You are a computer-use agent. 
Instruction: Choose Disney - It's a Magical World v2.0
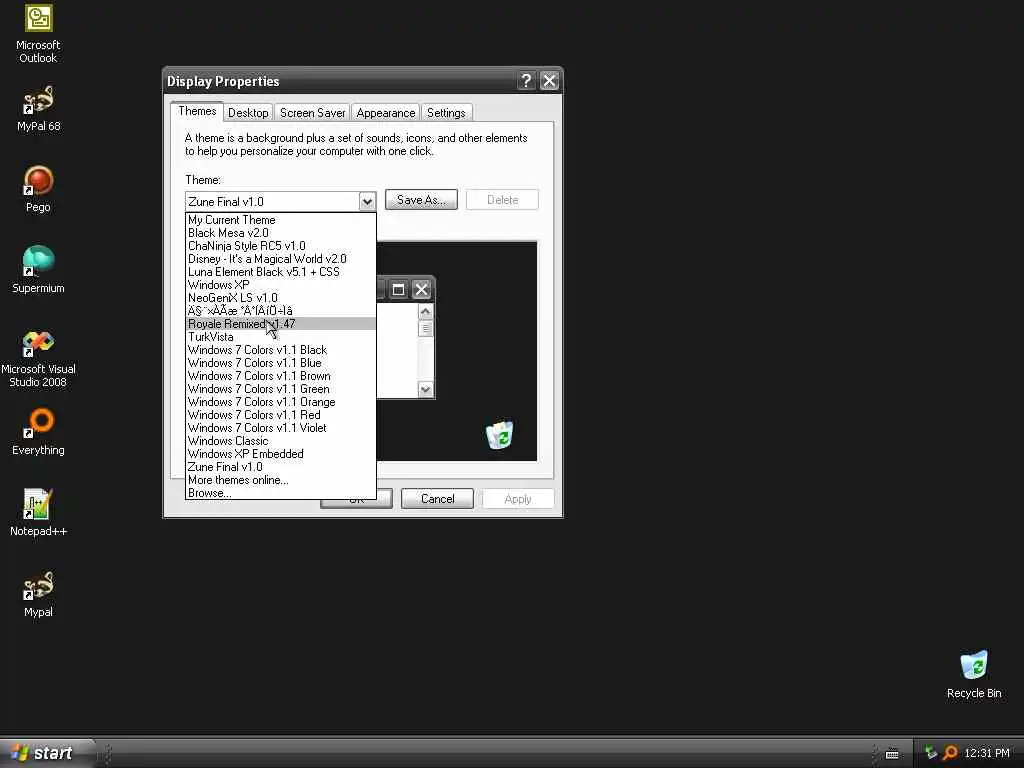pos(281,259)
